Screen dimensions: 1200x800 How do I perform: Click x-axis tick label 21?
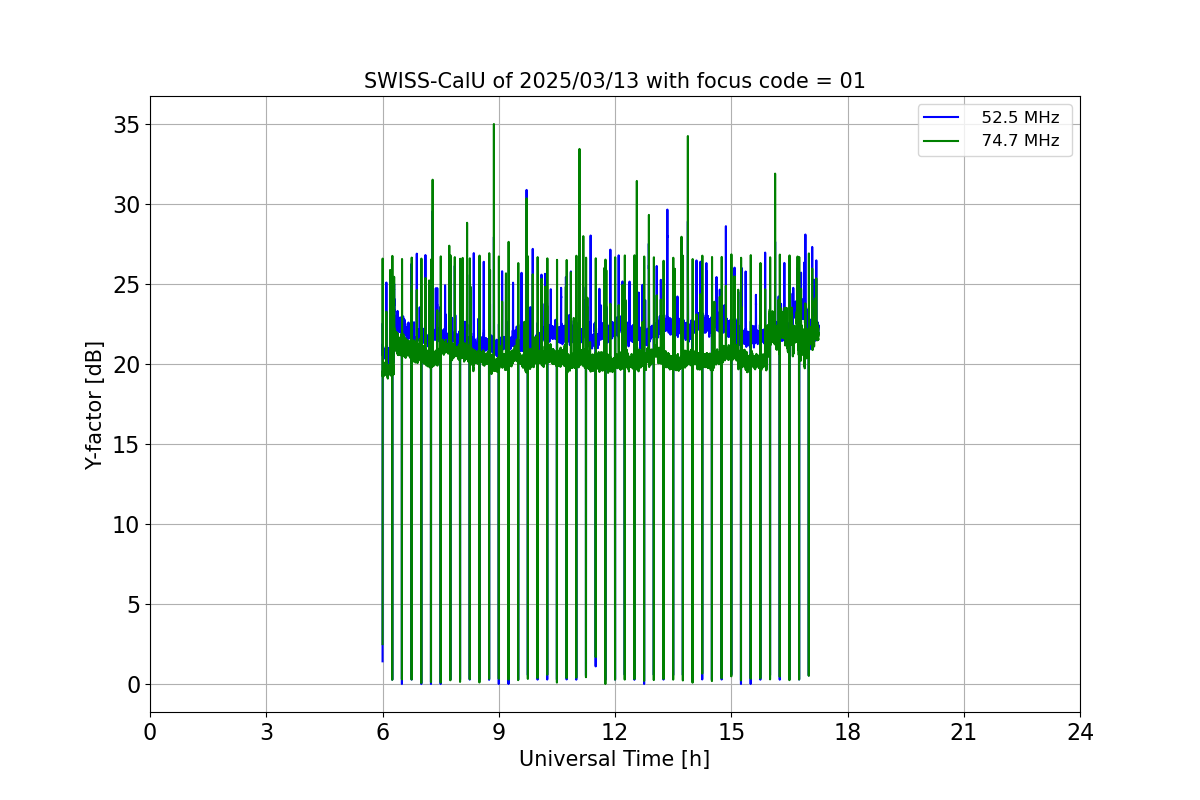pos(963,733)
